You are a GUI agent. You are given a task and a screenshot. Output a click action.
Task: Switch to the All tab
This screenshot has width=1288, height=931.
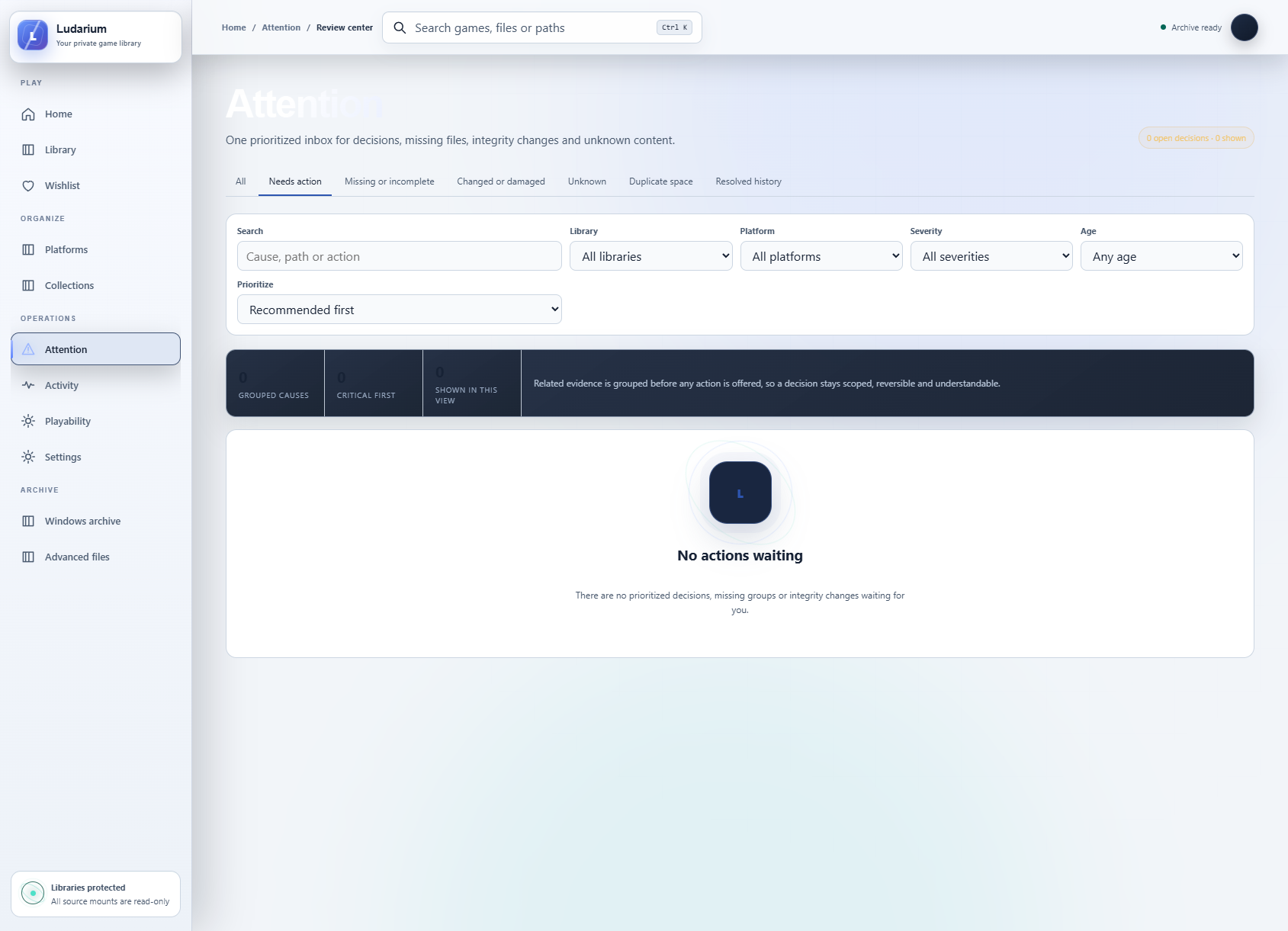point(241,181)
